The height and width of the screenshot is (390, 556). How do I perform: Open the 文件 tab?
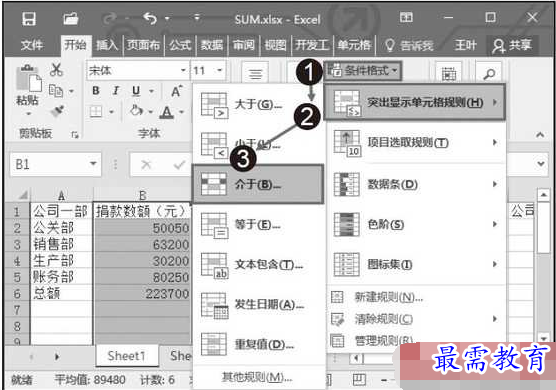(x=32, y=45)
